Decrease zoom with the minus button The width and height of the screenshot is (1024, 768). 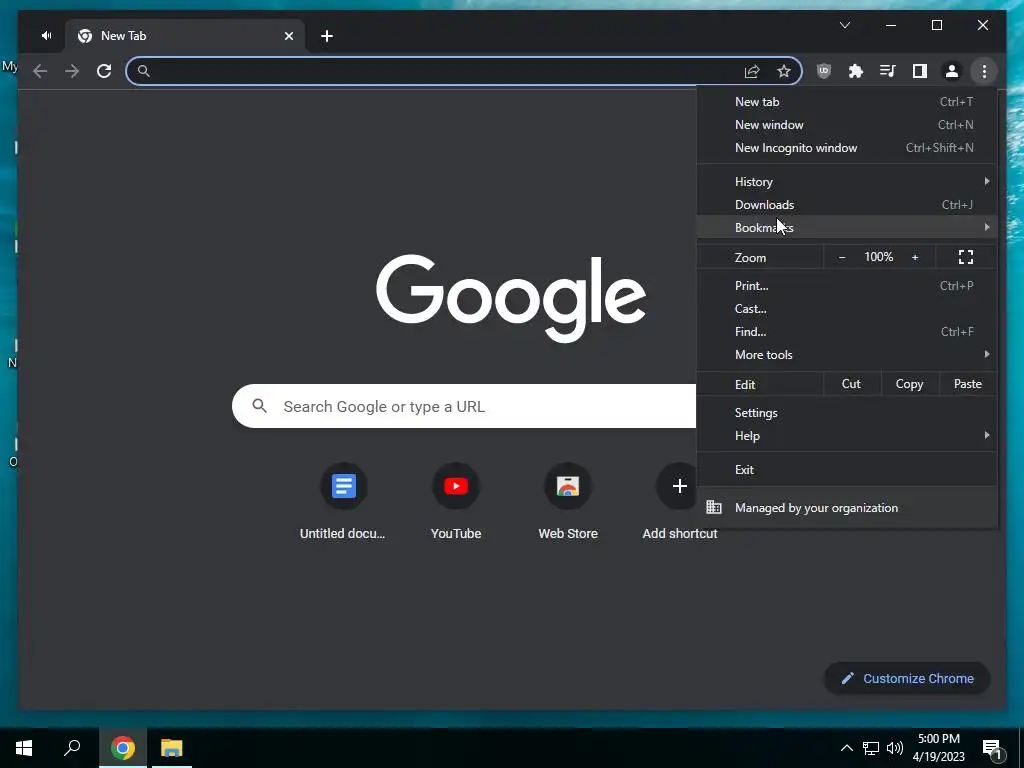842,257
